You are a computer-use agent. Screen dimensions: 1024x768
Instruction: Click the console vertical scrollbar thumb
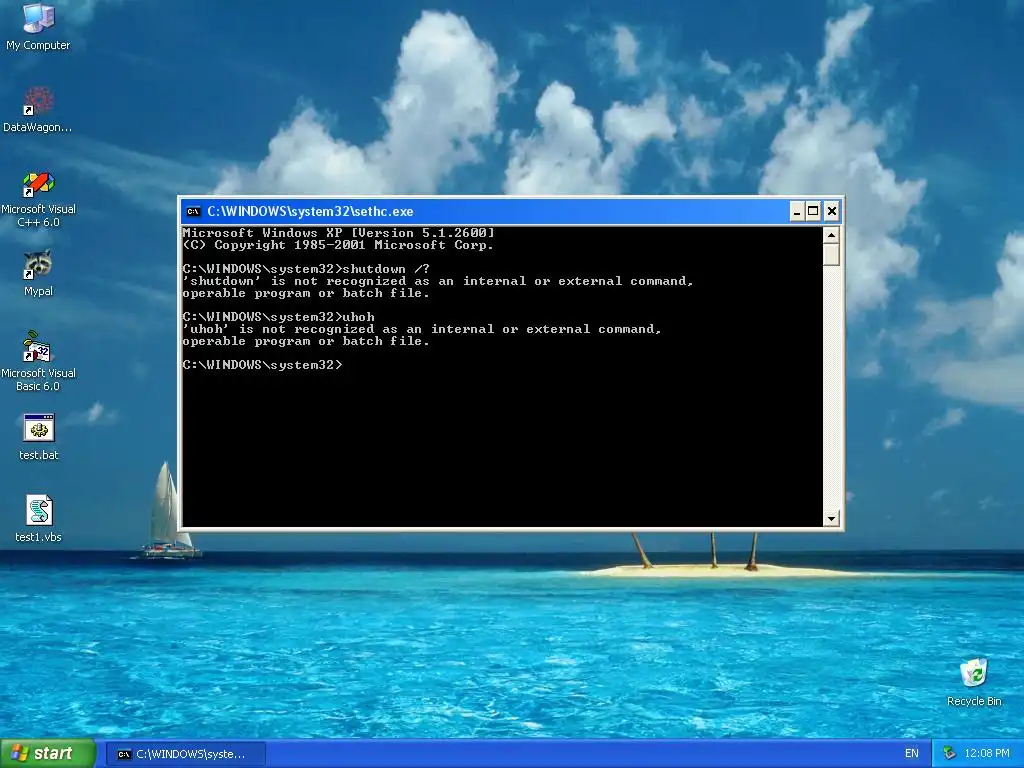pos(831,254)
